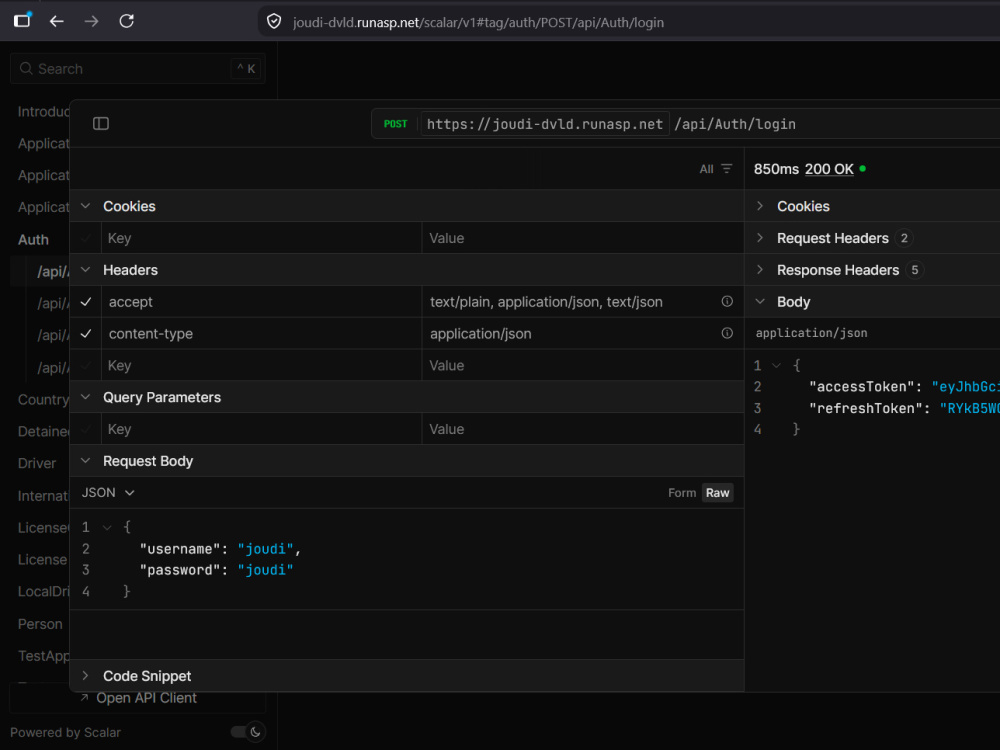Click the shield site-security icon
1000x750 pixels.
point(274,22)
